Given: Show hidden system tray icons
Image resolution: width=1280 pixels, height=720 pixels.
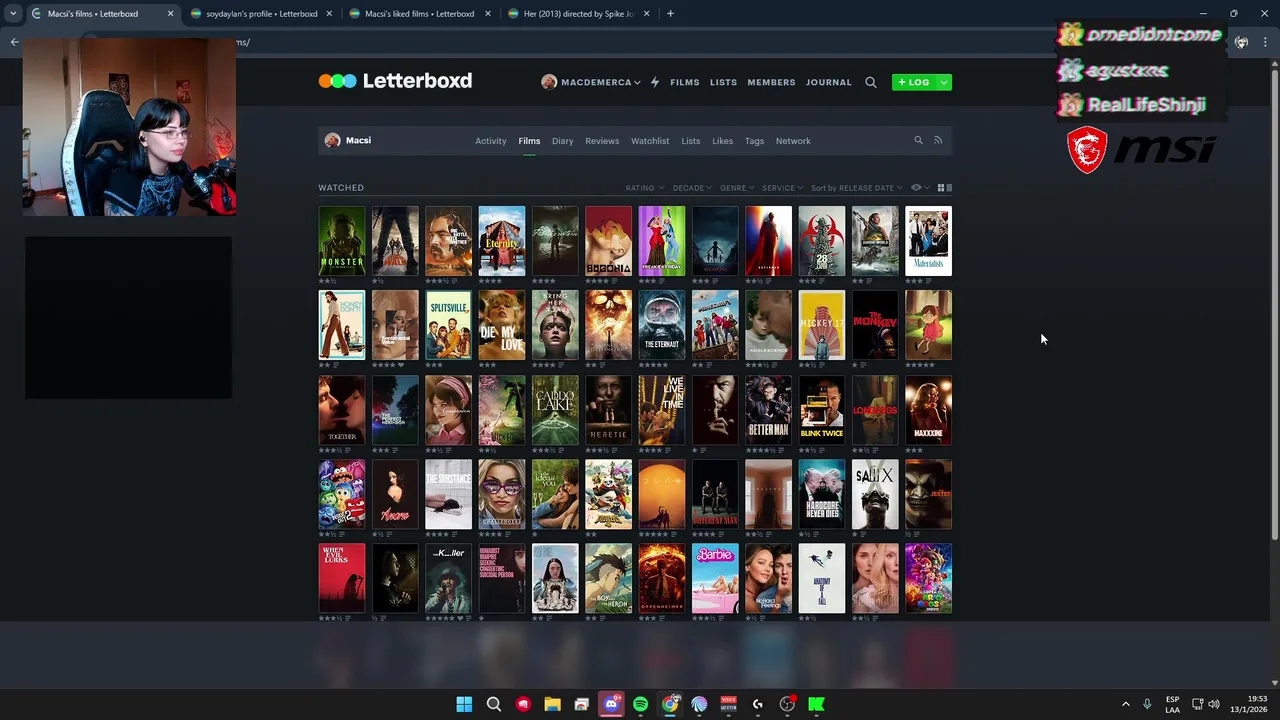Looking at the screenshot, I should point(1125,704).
